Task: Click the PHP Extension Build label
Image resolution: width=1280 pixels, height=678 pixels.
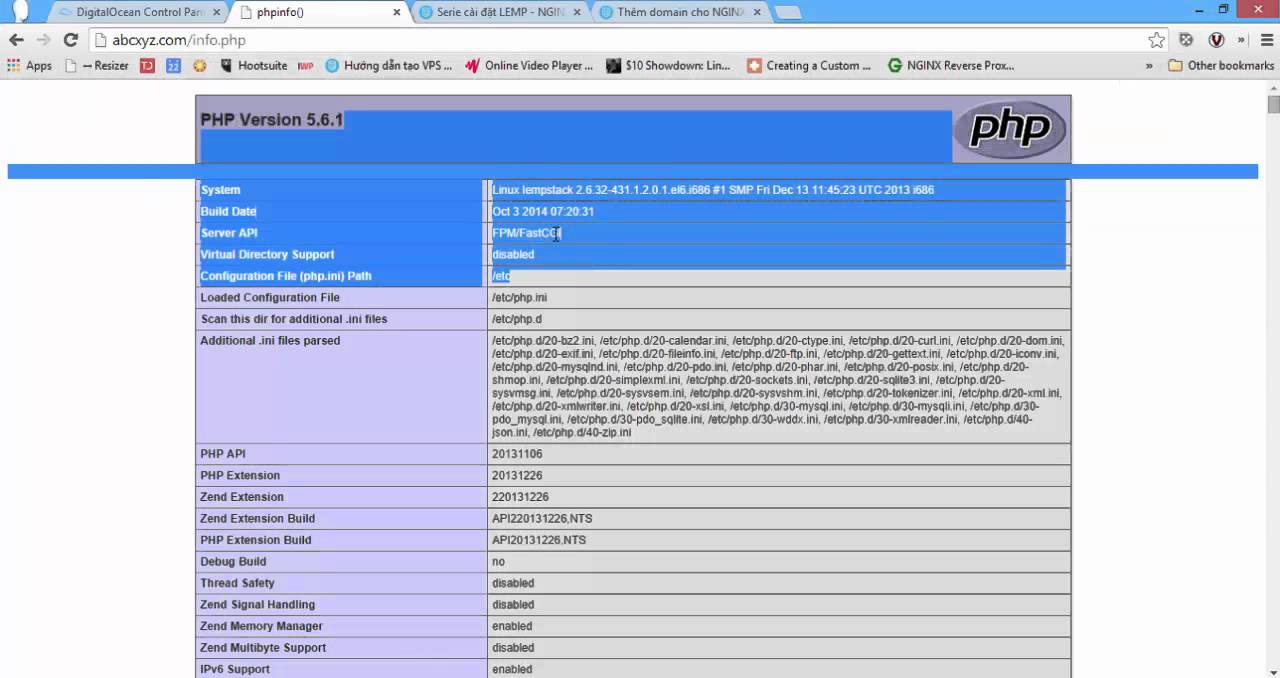Action: (256, 540)
